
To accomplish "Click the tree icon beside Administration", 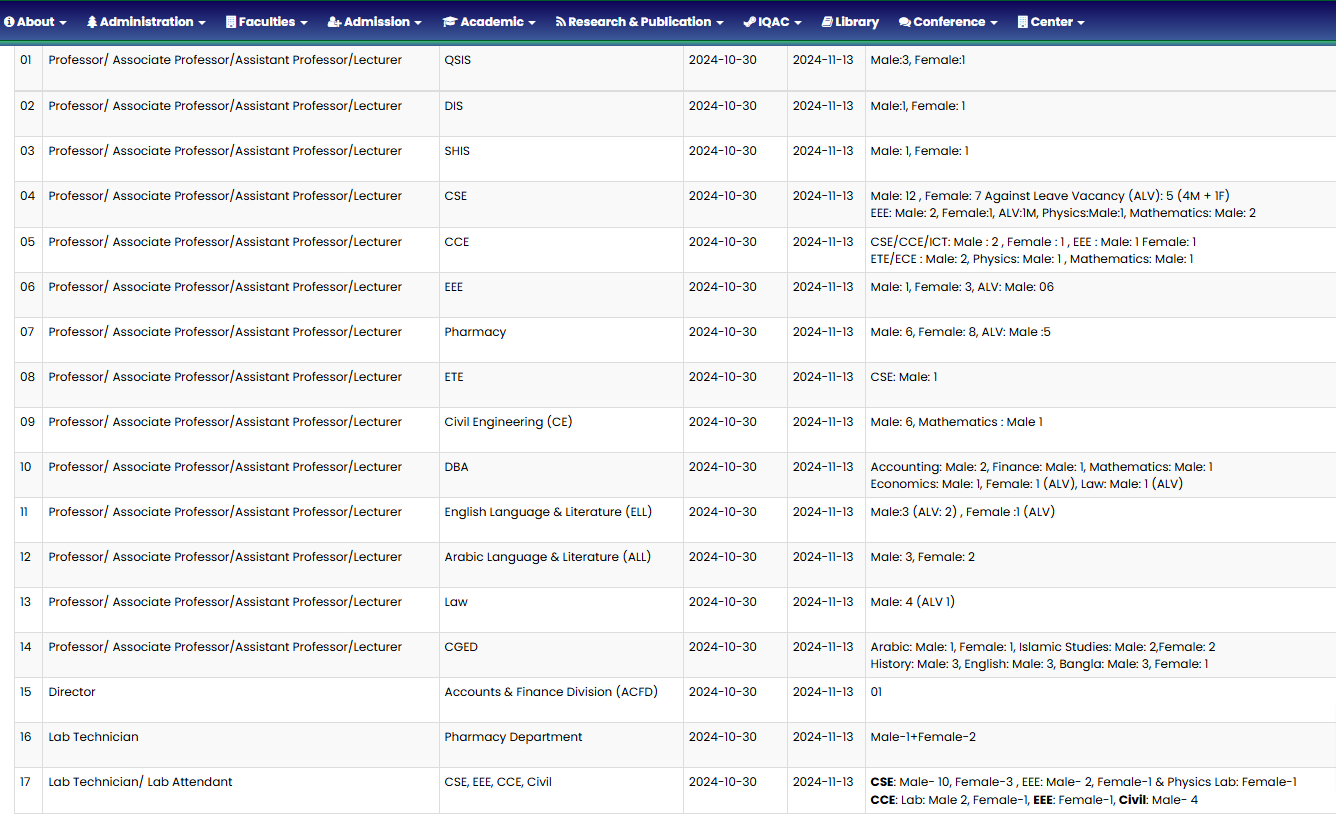I will coord(92,22).
